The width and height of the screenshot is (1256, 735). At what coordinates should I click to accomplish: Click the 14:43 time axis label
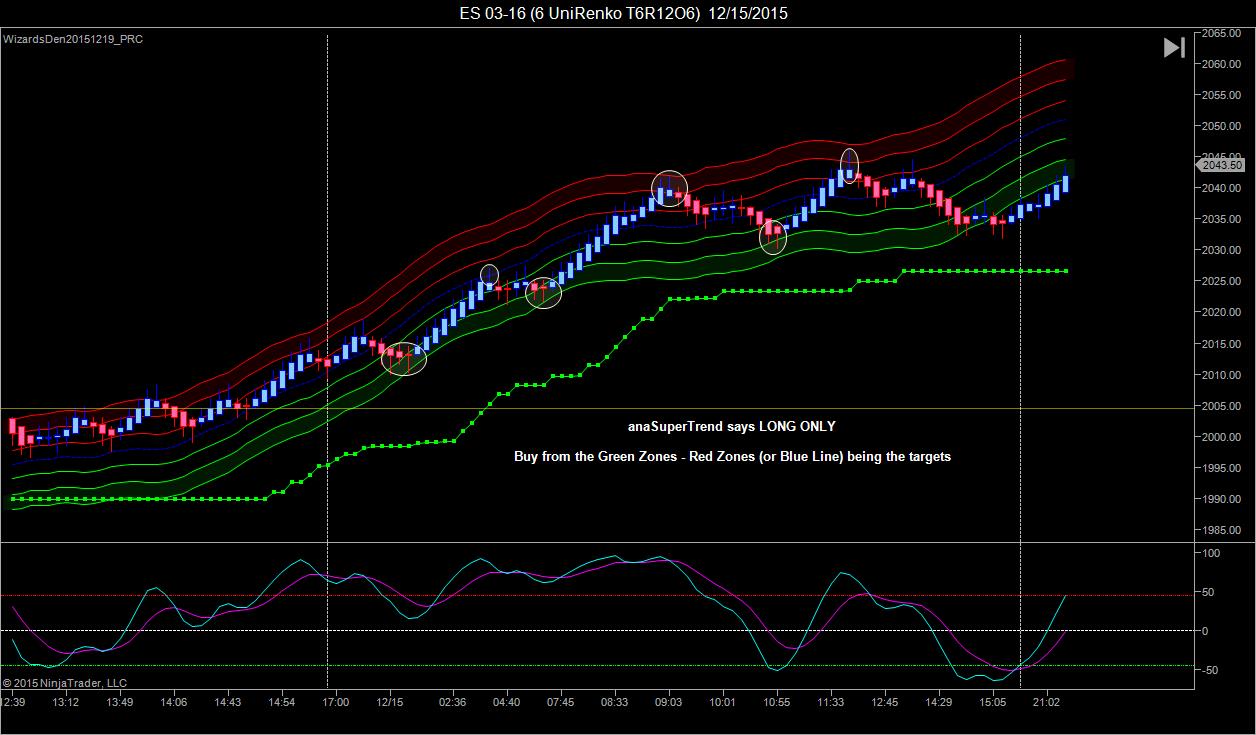(x=228, y=703)
